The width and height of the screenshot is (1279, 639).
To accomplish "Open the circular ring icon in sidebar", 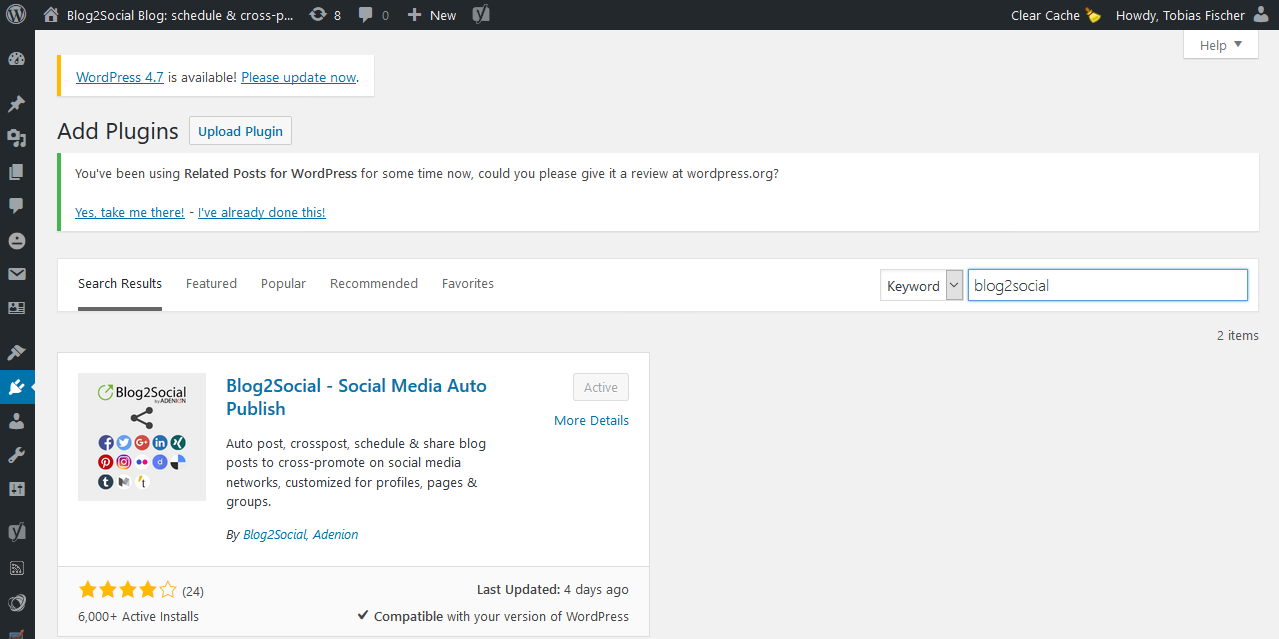I will tap(16, 603).
